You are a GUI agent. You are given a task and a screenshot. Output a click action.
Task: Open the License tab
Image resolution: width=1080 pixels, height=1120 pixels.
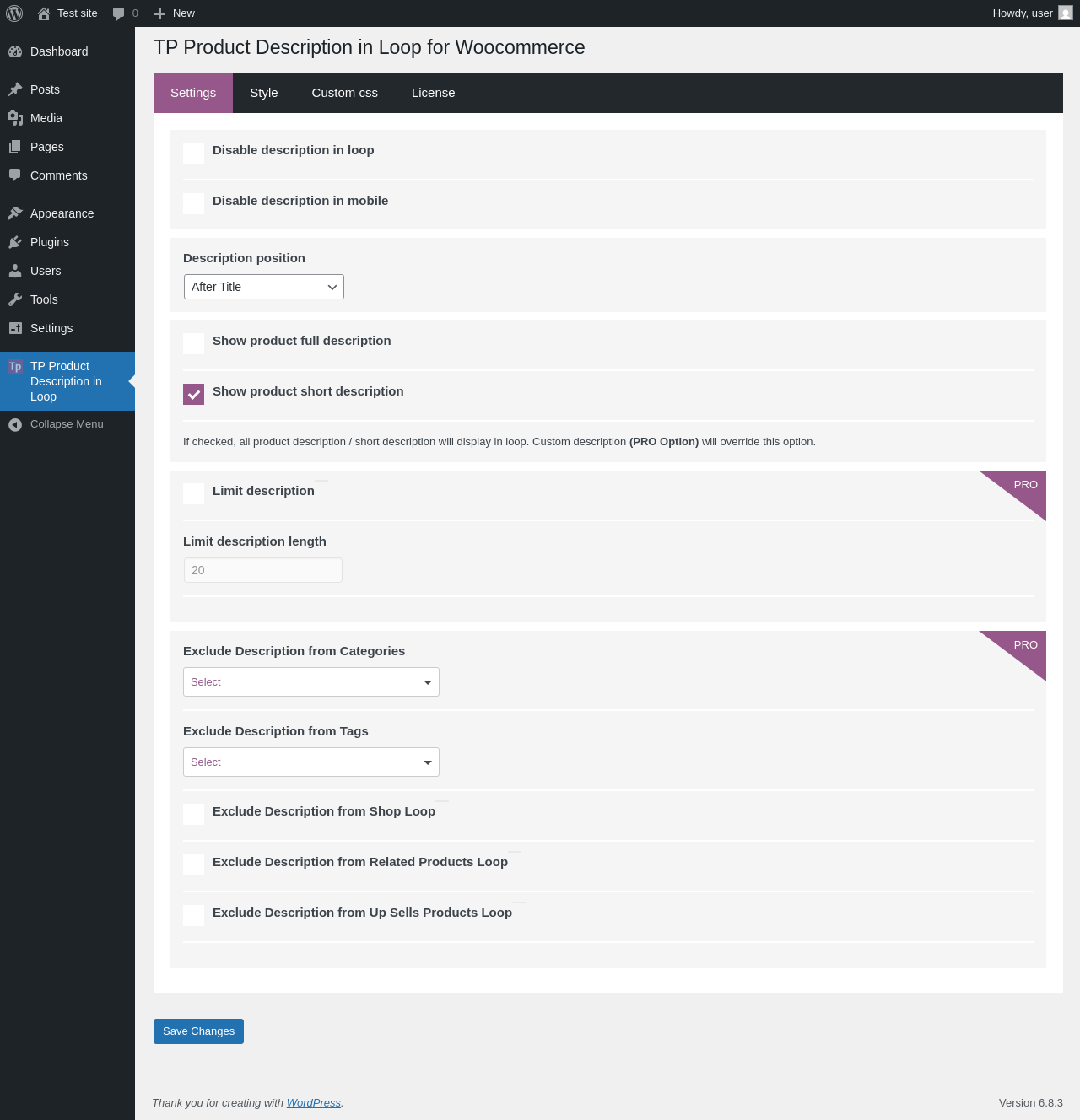coord(434,93)
